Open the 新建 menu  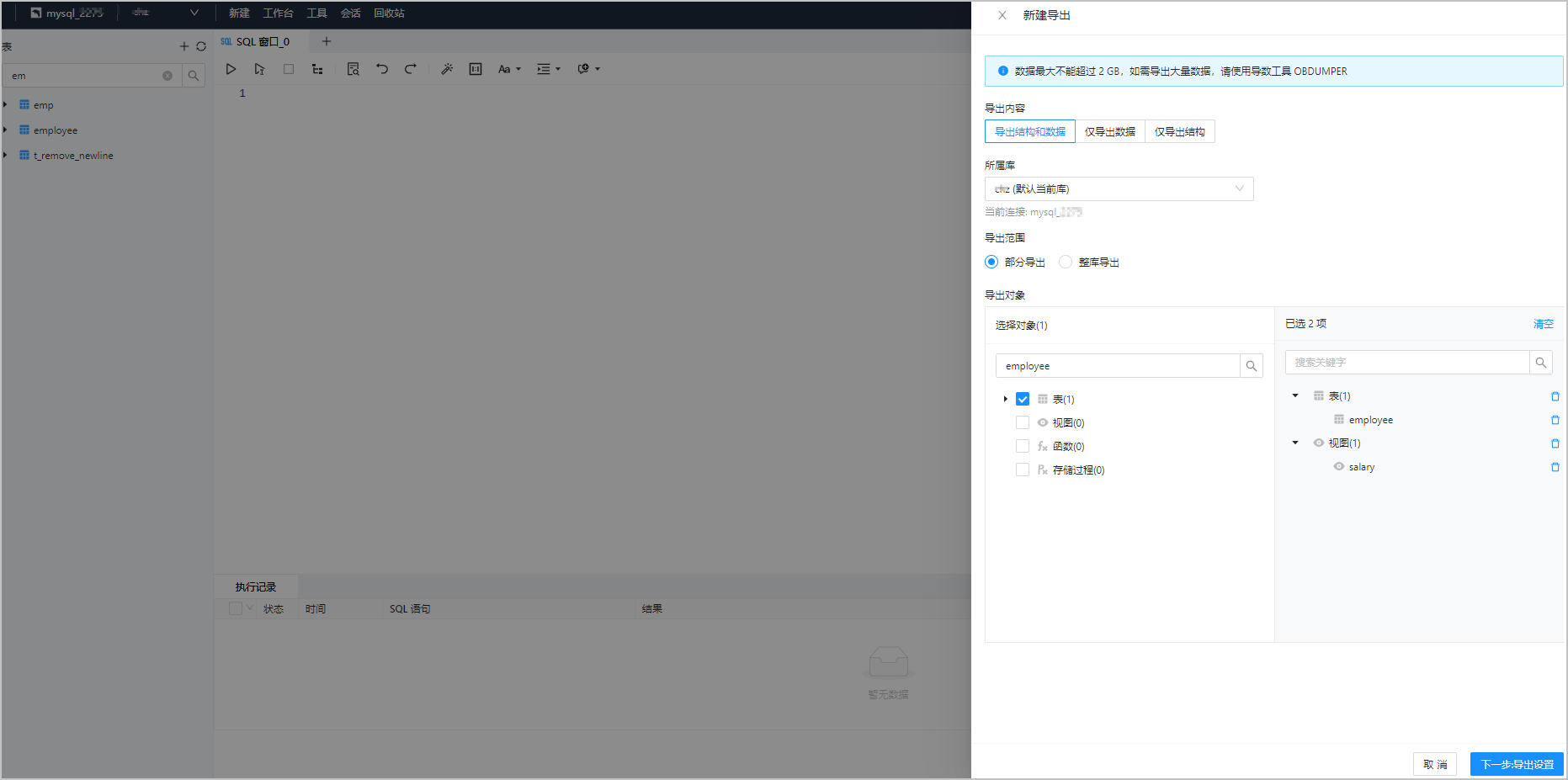point(239,13)
